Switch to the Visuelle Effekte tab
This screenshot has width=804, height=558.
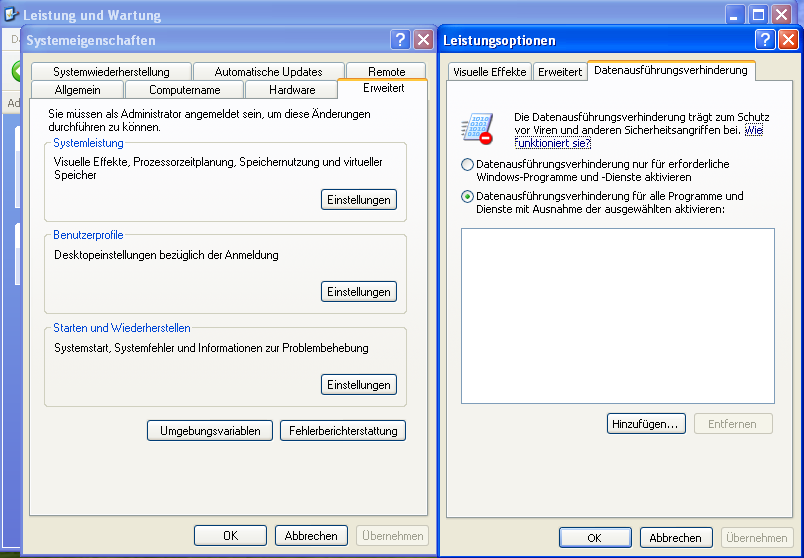[x=489, y=72]
